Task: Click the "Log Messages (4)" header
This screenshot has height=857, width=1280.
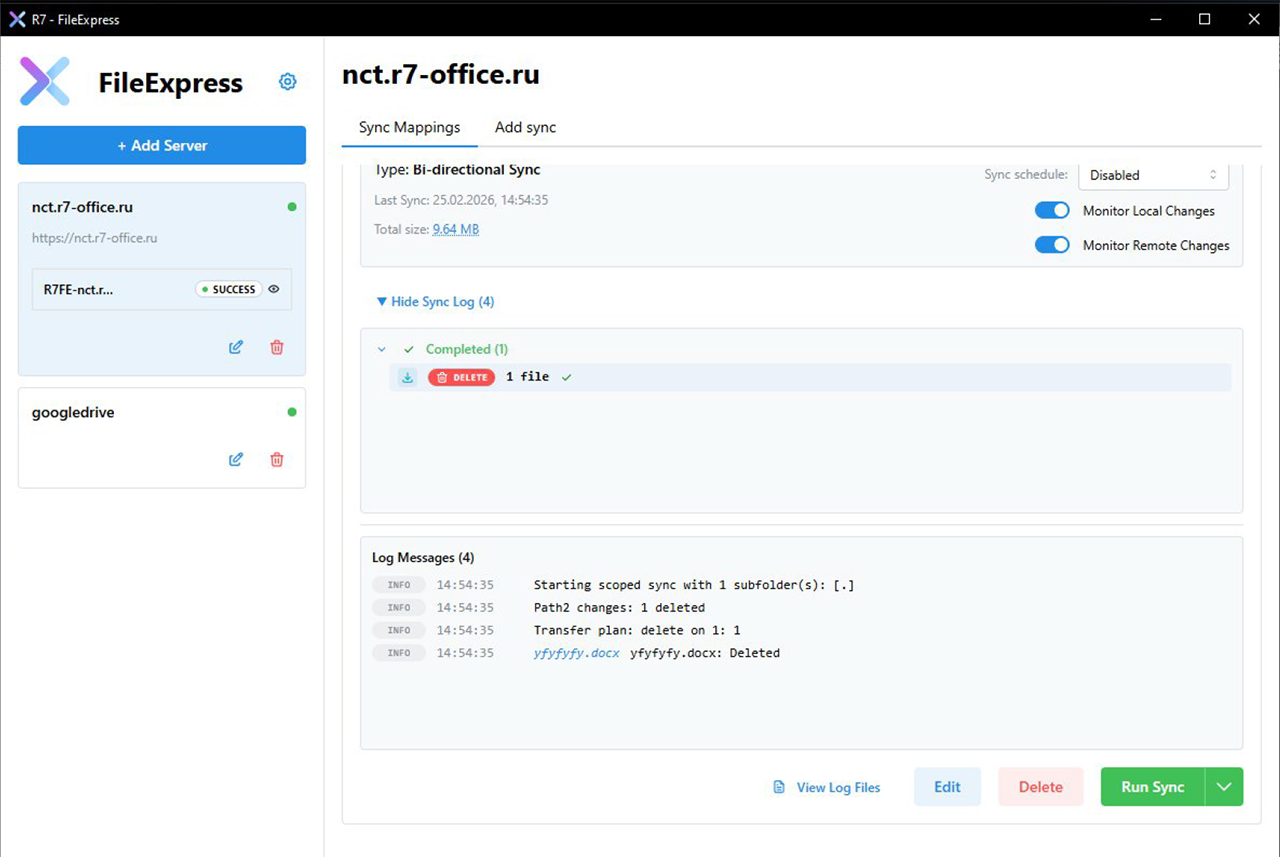Action: pos(423,557)
